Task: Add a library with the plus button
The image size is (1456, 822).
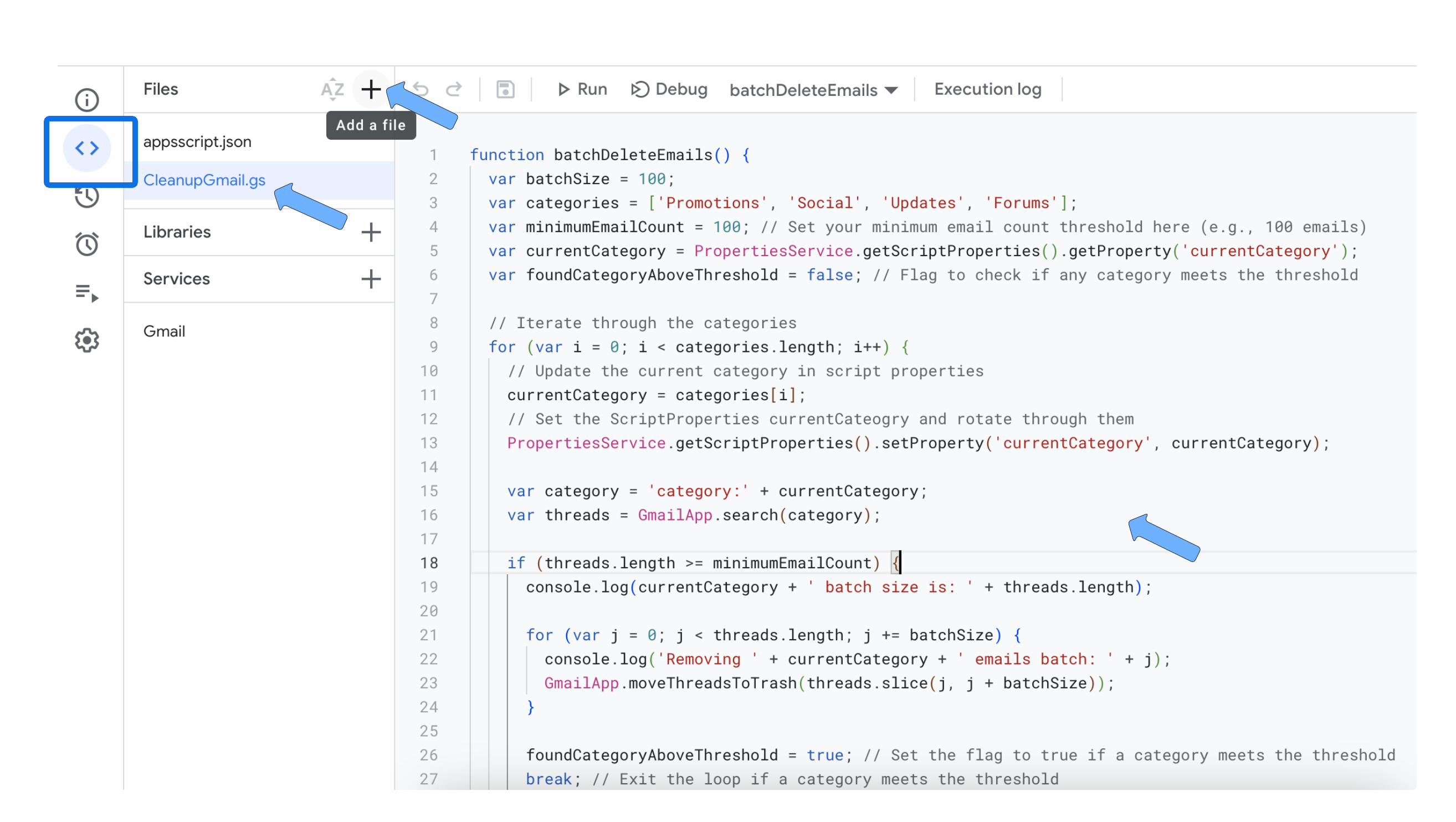Action: click(x=371, y=232)
